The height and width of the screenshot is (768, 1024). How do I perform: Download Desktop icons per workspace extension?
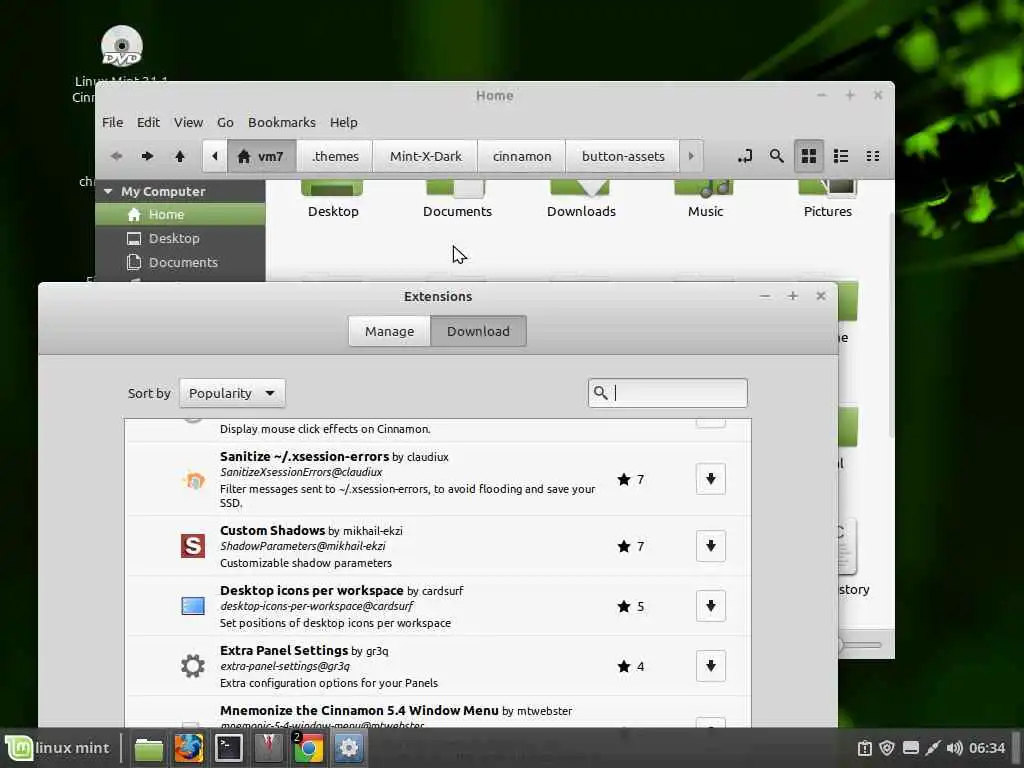click(711, 606)
